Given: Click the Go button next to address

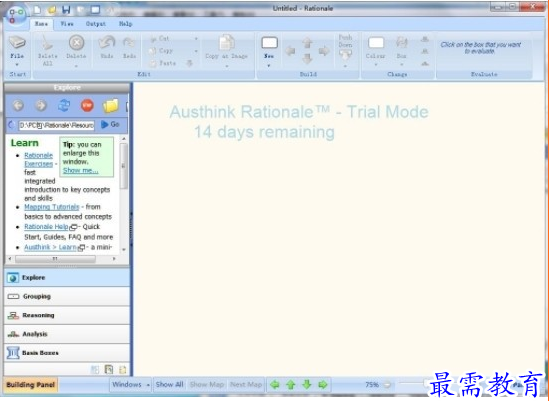Looking at the screenshot, I should 110,124.
